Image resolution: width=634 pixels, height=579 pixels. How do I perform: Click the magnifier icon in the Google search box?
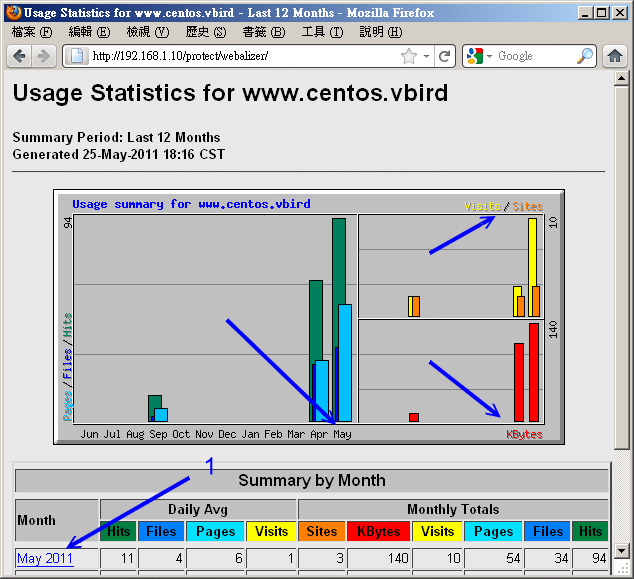[585, 56]
